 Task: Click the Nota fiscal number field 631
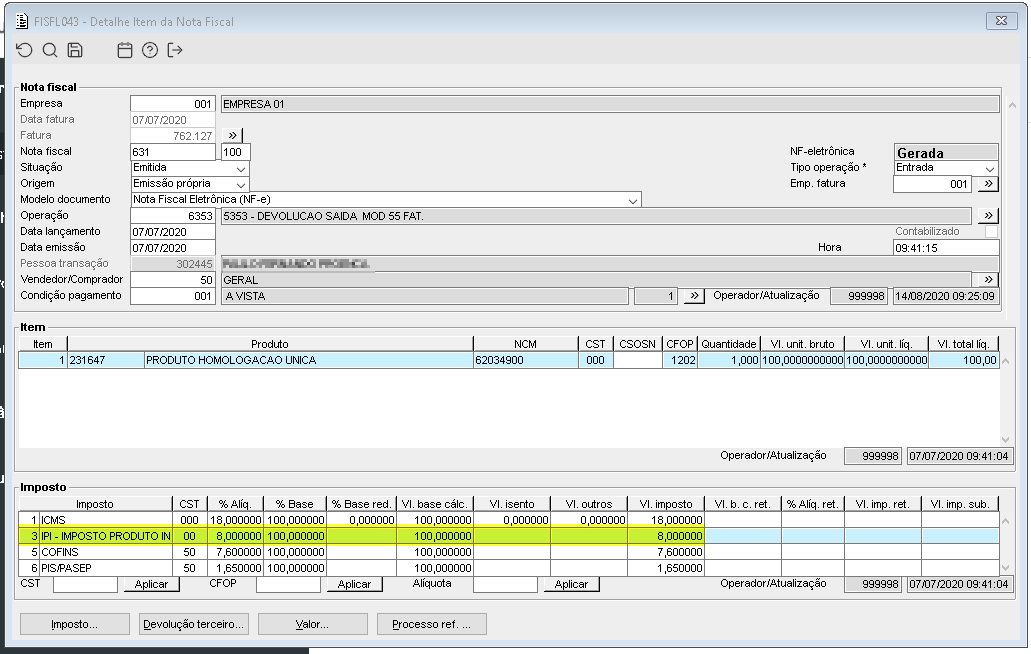173,152
